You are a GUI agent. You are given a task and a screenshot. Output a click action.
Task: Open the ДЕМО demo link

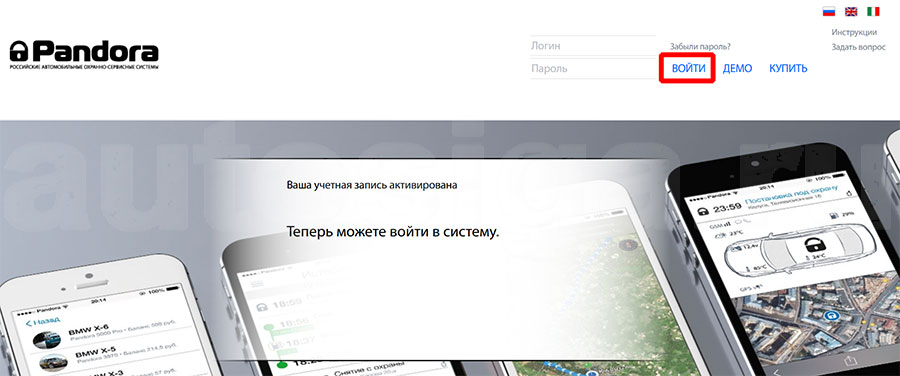[x=738, y=68]
